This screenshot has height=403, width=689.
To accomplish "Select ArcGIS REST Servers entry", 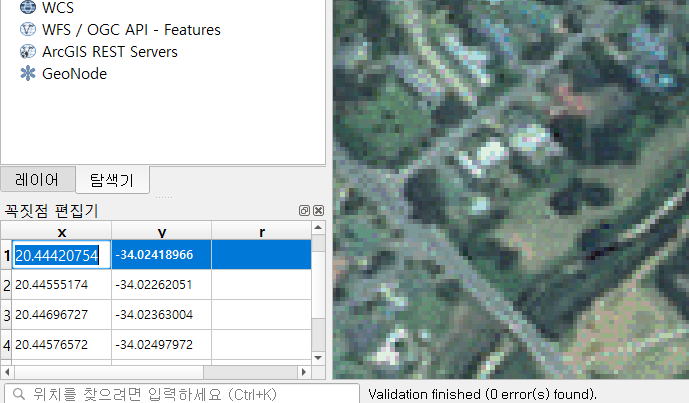I will [x=109, y=52].
